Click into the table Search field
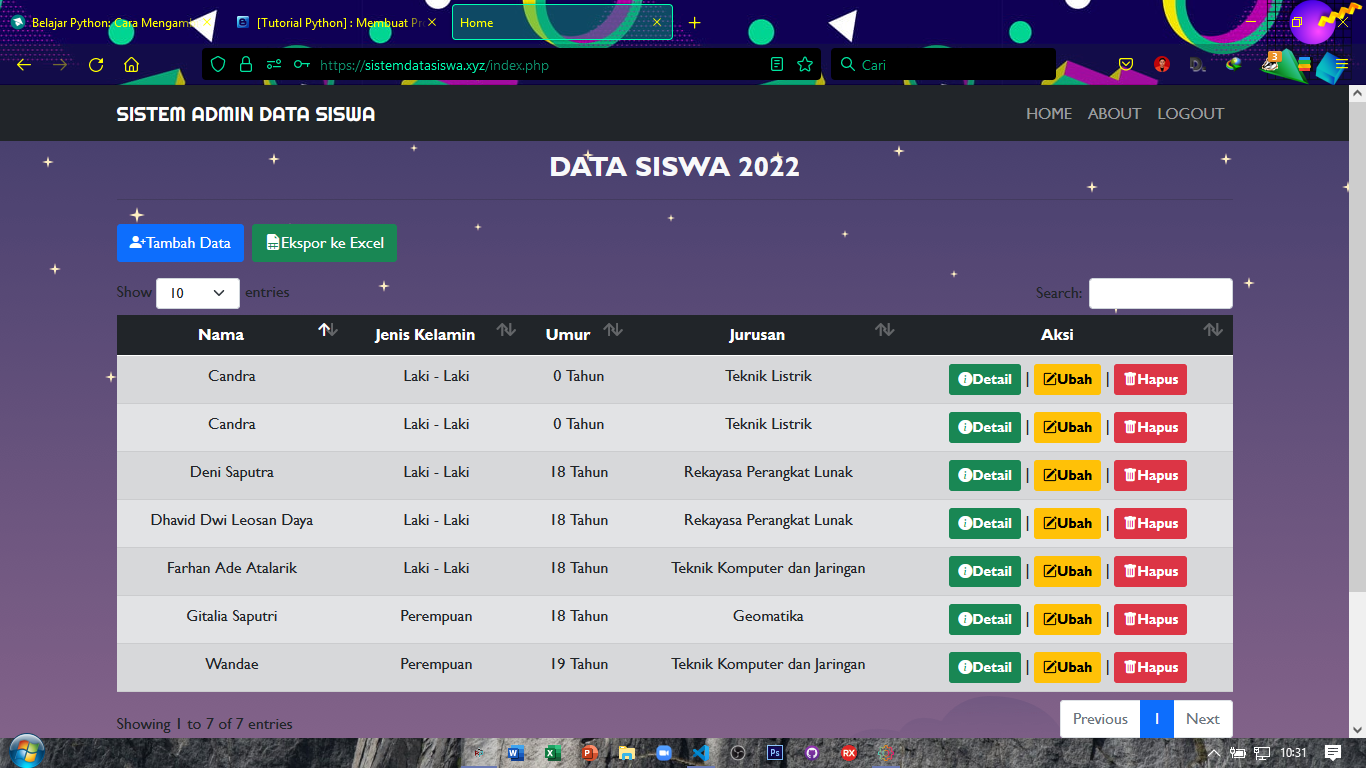The image size is (1366, 768). 1160,293
